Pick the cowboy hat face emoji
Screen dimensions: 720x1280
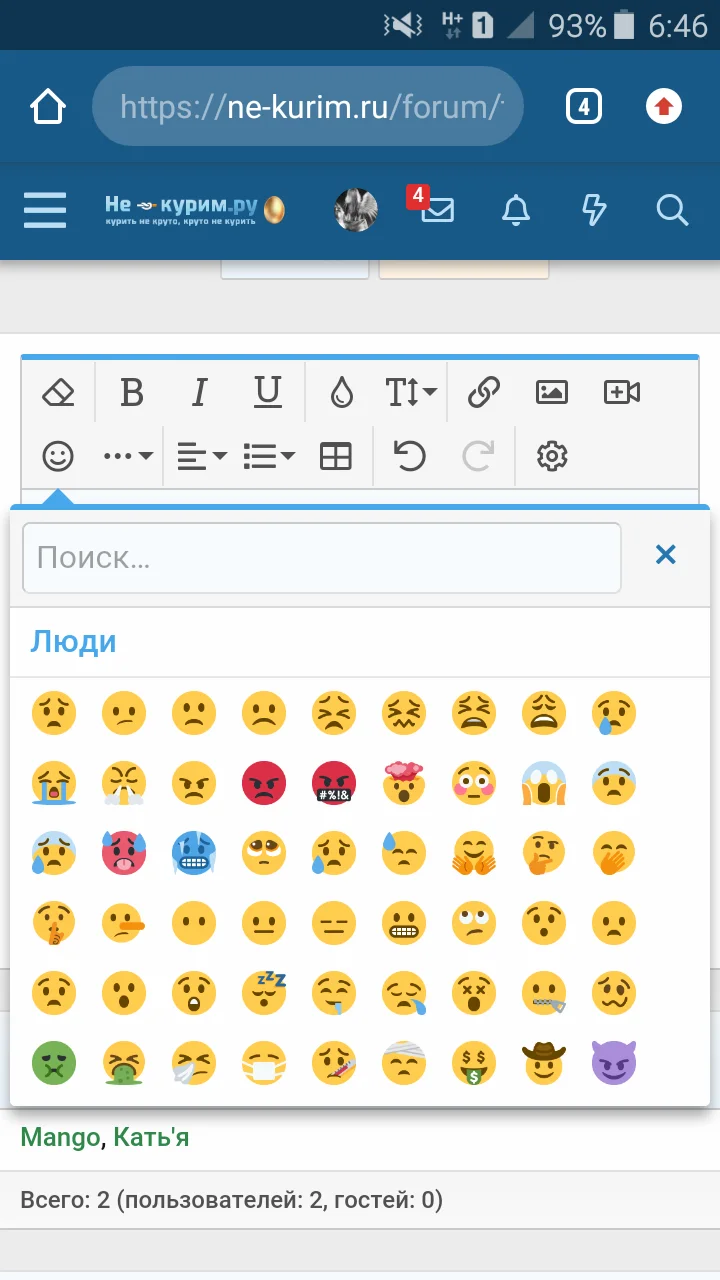tap(544, 1063)
